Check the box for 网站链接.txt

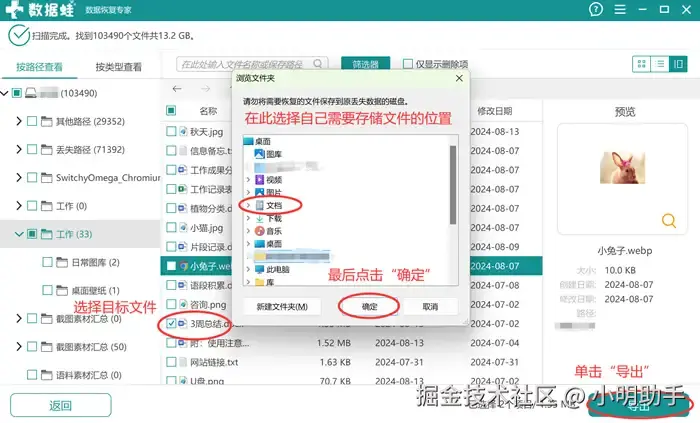tap(171, 362)
